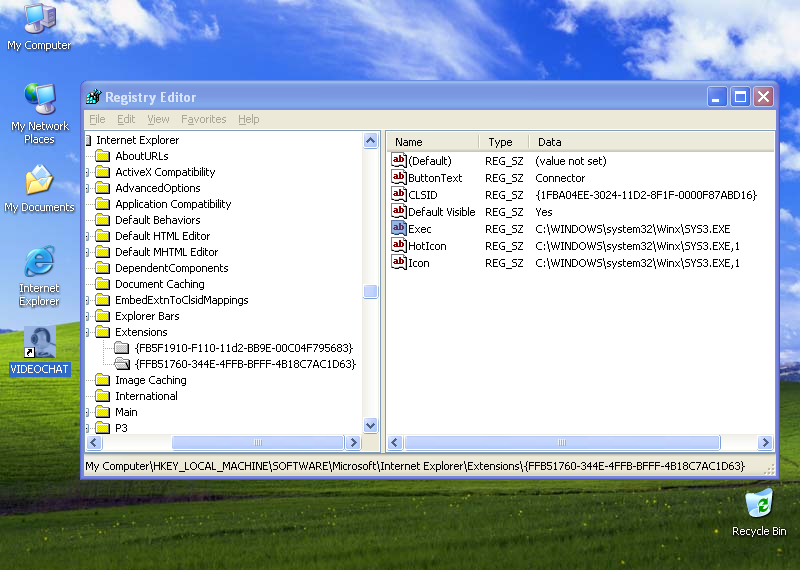Click REG_SZ type in the HotIcon row

(504, 246)
